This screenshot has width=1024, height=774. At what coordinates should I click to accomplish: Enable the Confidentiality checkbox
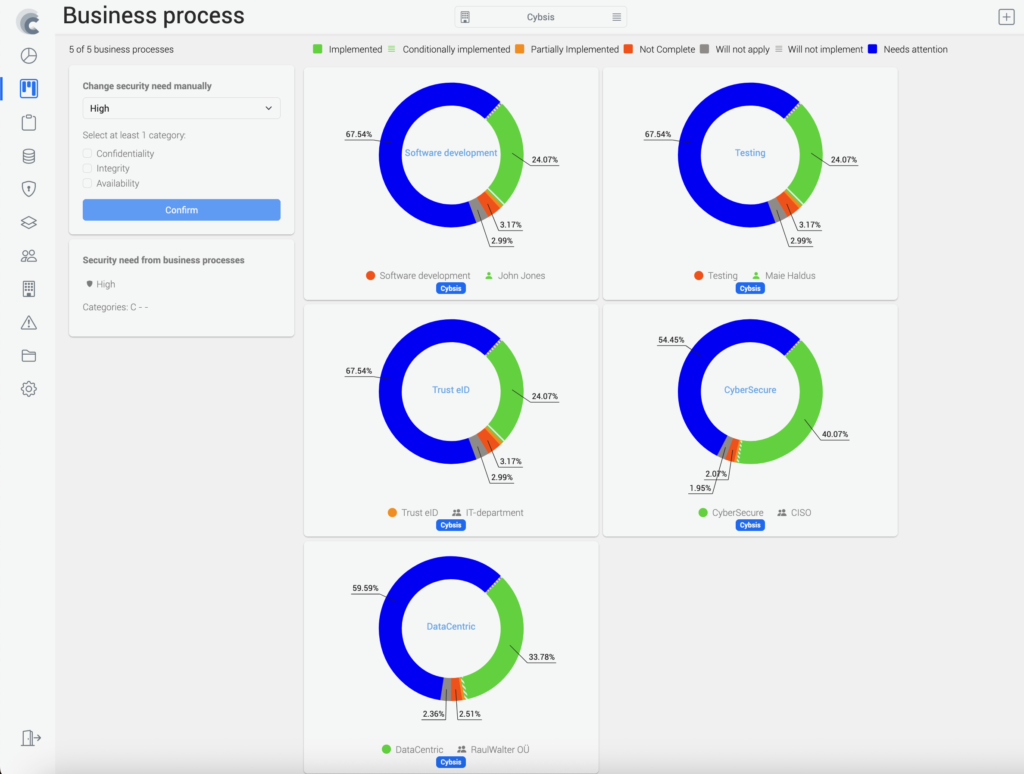coord(88,154)
